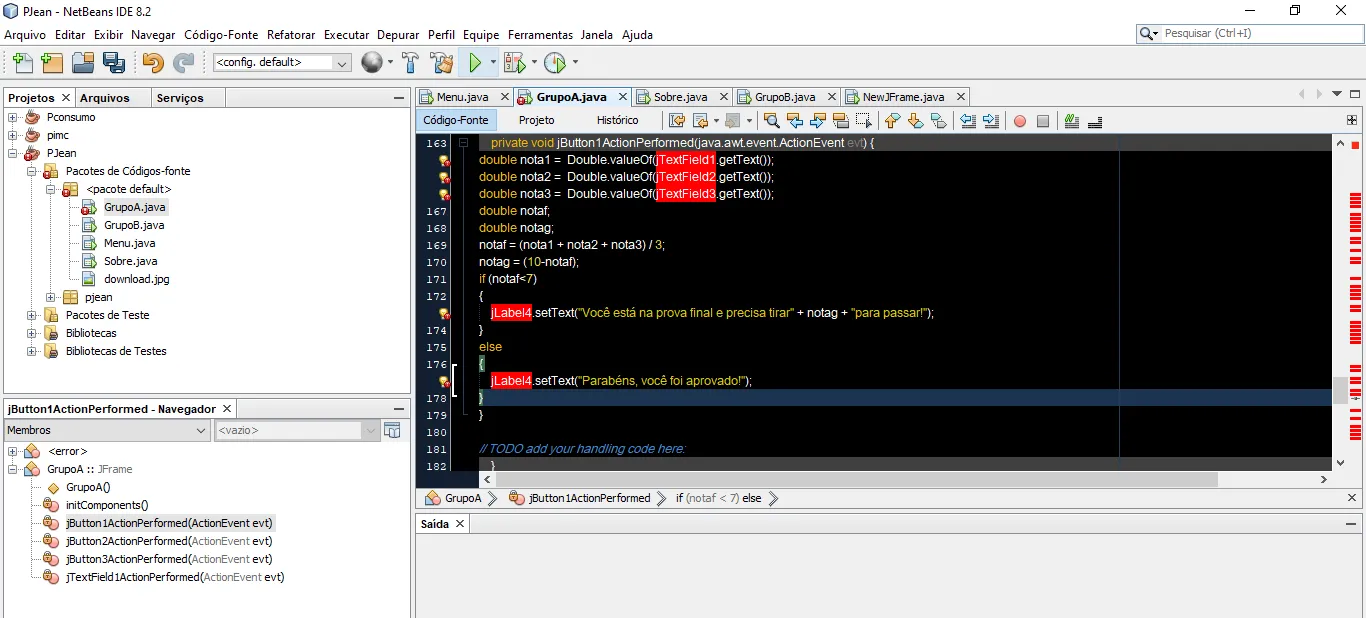Start macro recording with the red circle icon

[1020, 121]
